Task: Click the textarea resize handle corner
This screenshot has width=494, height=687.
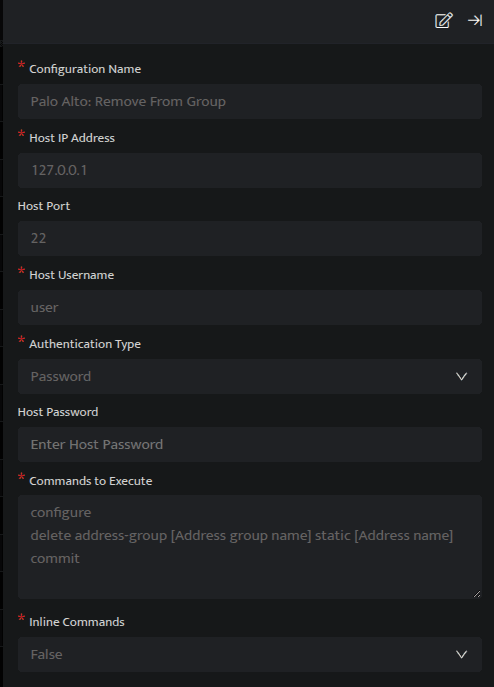Action: [477, 594]
